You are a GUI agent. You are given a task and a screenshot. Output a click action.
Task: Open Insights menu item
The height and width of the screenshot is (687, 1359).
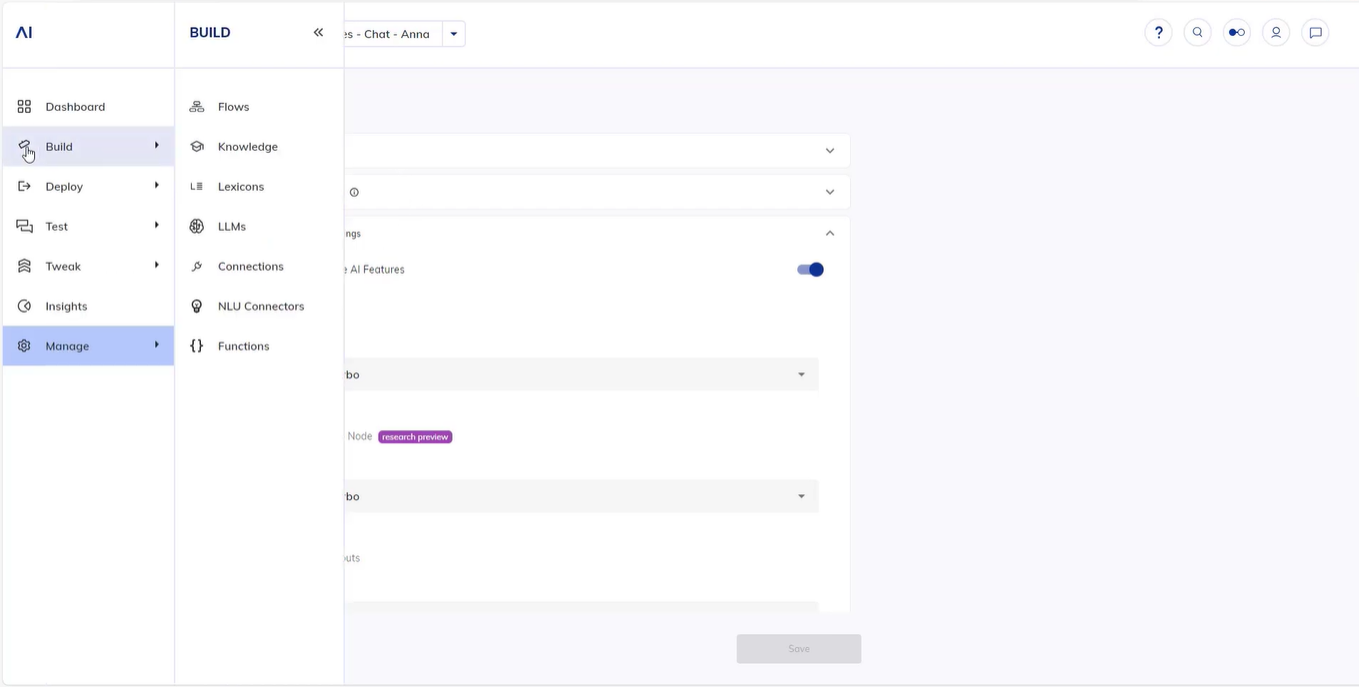point(88,306)
